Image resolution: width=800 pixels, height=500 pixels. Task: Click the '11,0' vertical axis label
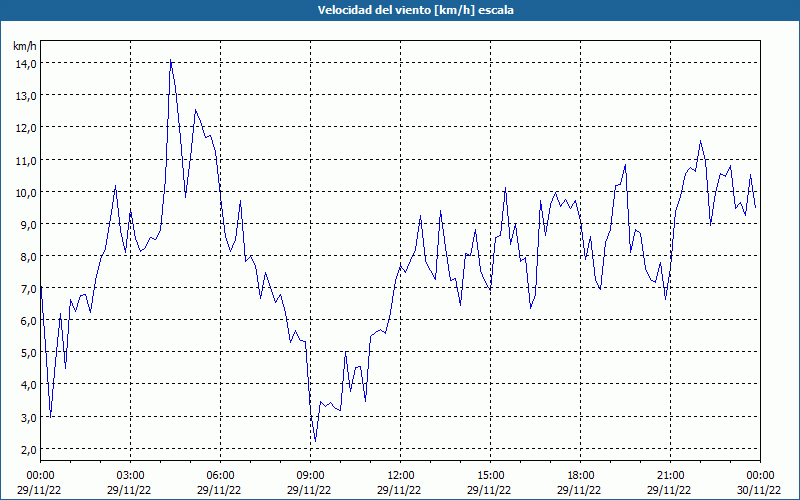(26, 160)
